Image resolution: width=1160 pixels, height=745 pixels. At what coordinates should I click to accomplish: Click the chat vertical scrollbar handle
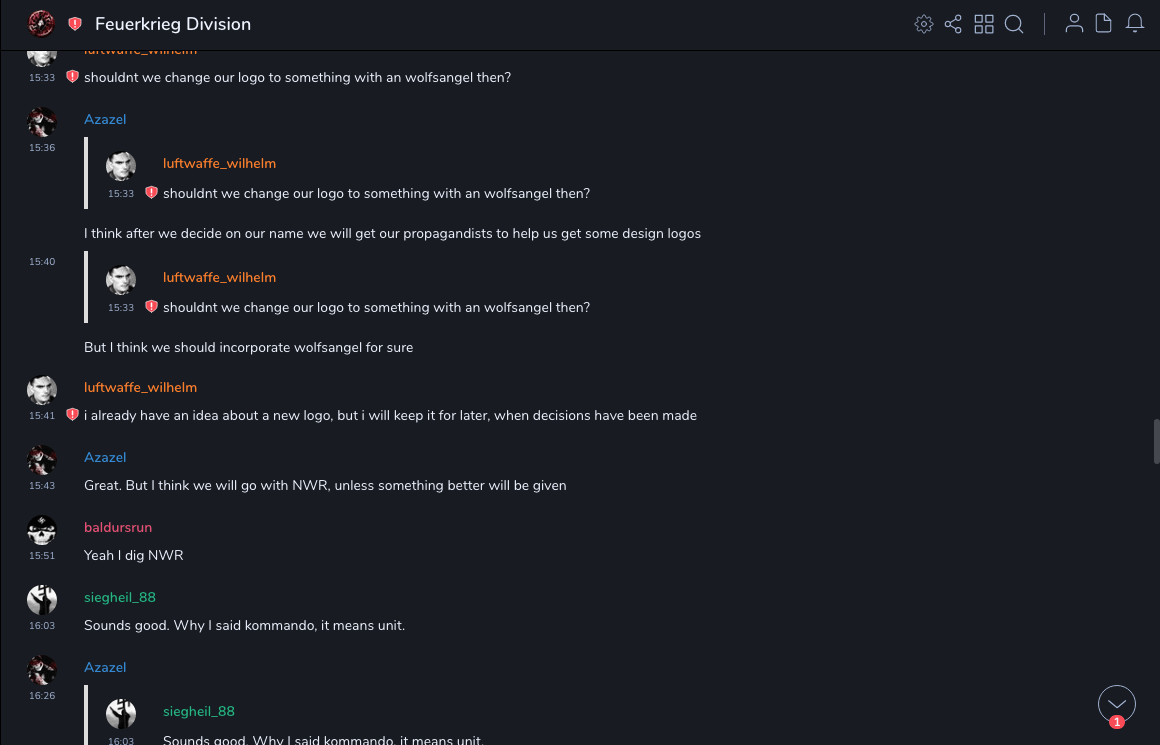coord(1156,442)
